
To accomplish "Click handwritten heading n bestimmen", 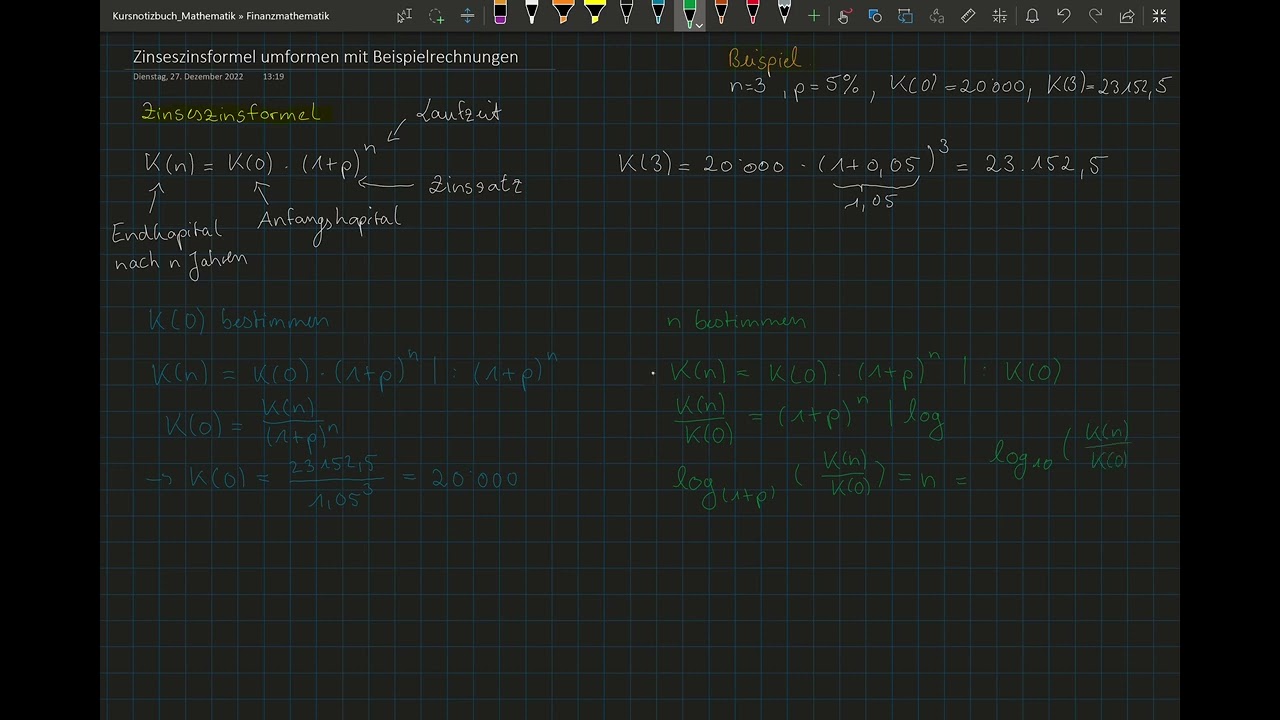I will [x=736, y=322].
